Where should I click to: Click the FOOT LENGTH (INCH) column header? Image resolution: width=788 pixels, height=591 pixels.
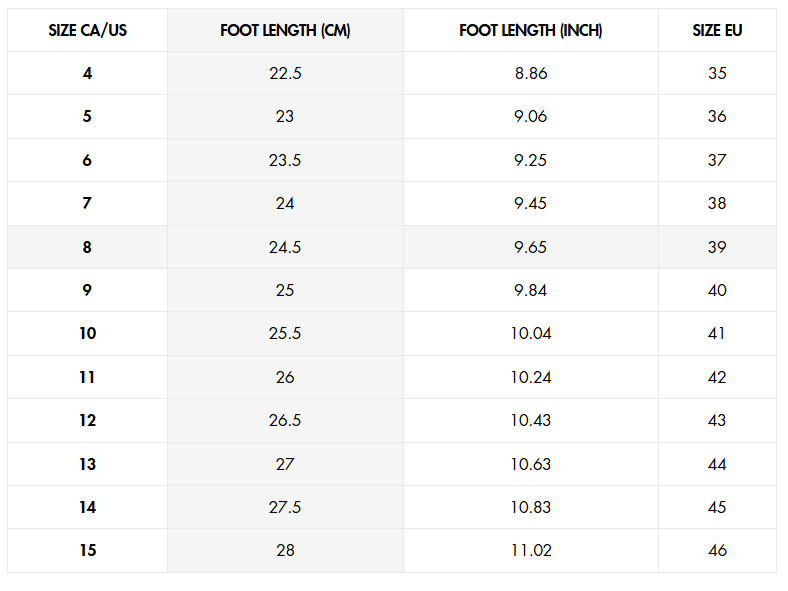pyautogui.click(x=531, y=30)
